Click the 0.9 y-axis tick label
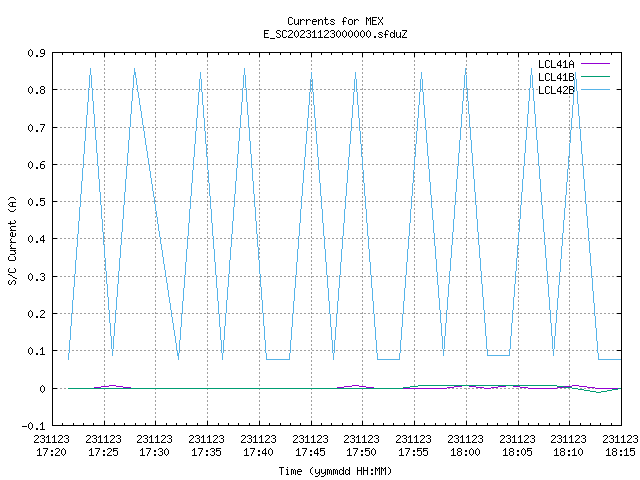Screen dimensions: 640x480 tap(36, 53)
